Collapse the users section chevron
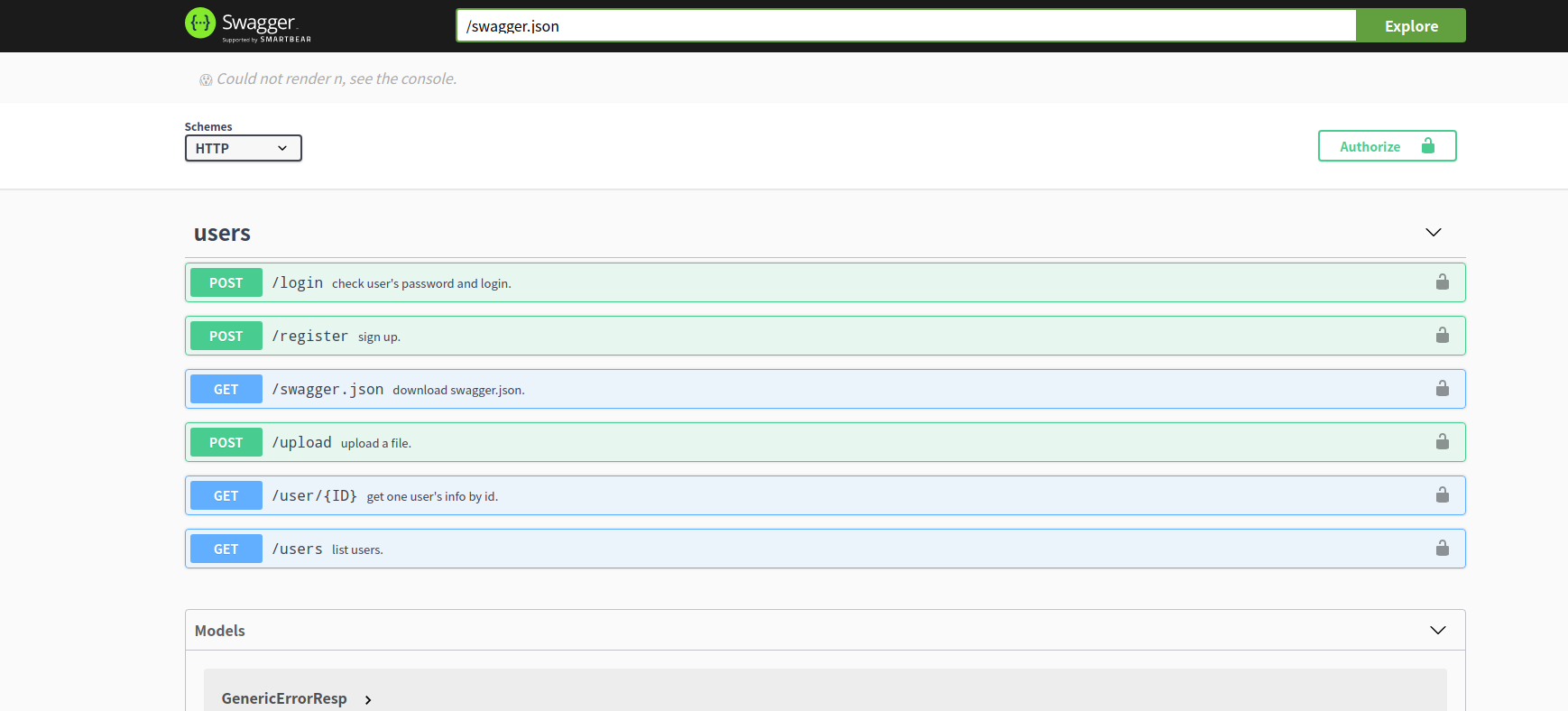The height and width of the screenshot is (711, 1568). tap(1433, 233)
